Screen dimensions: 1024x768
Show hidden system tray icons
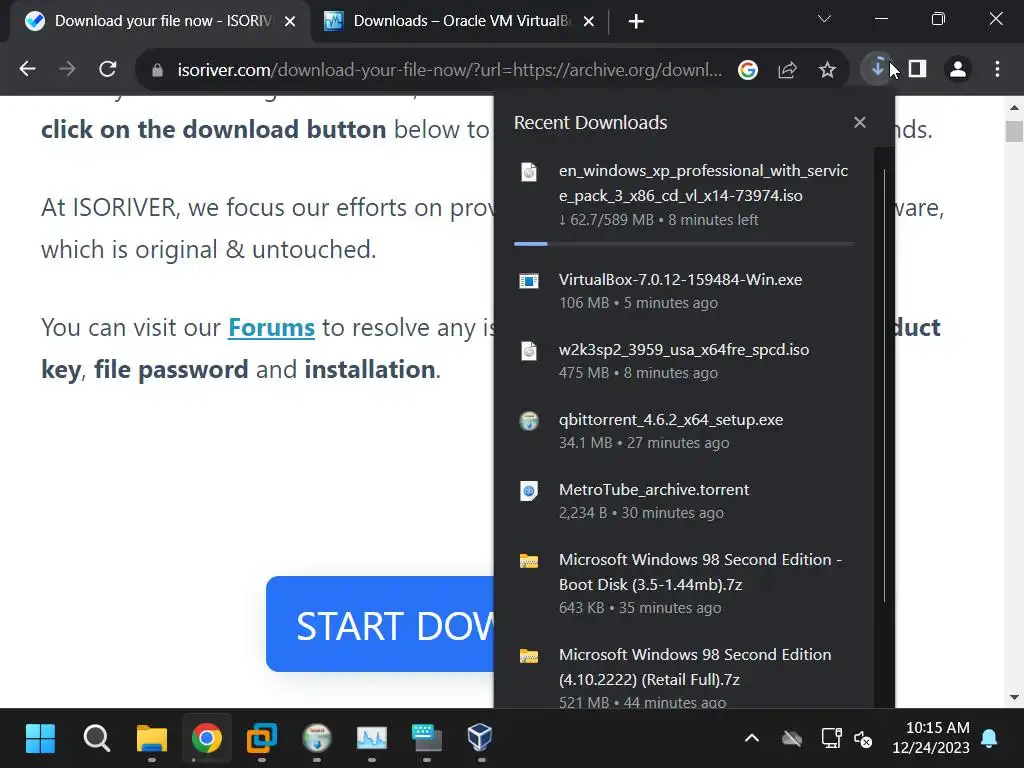tap(752, 739)
